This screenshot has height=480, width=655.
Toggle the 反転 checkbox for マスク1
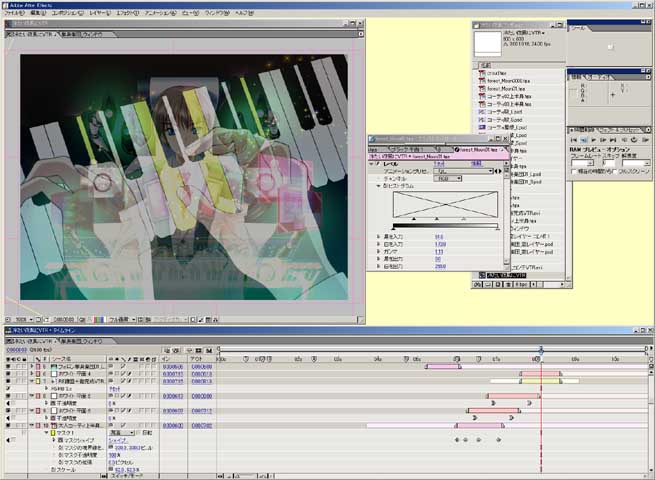[139, 433]
